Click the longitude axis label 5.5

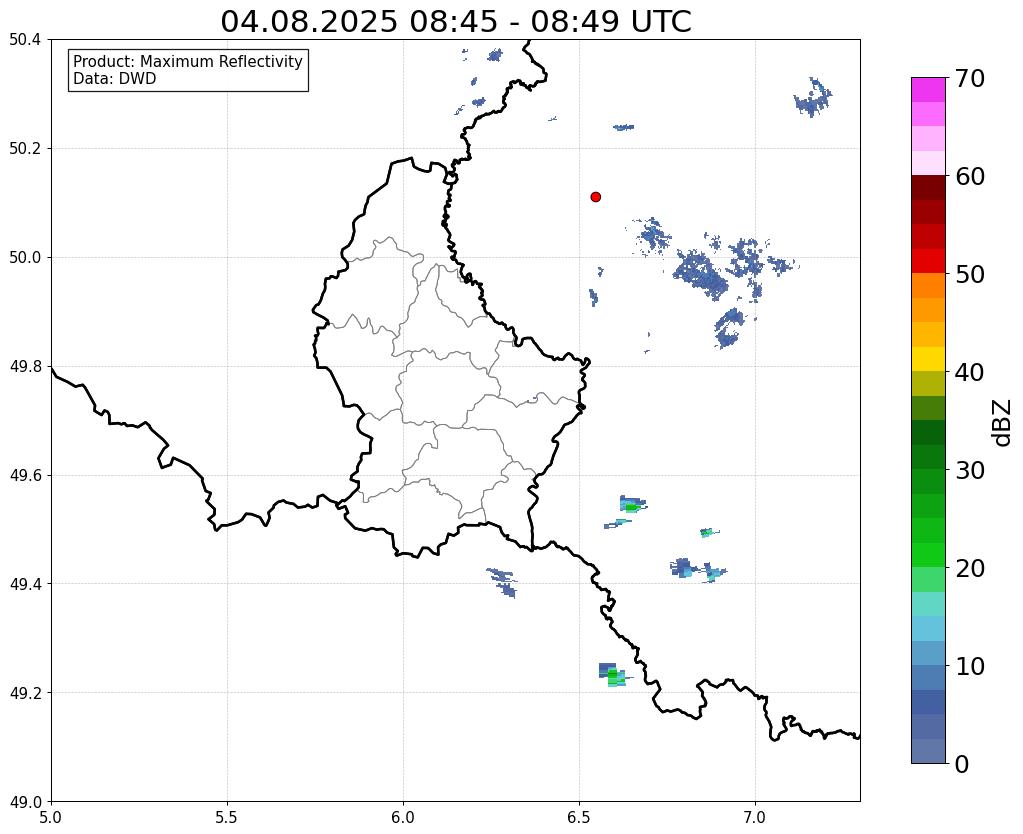coord(227,817)
